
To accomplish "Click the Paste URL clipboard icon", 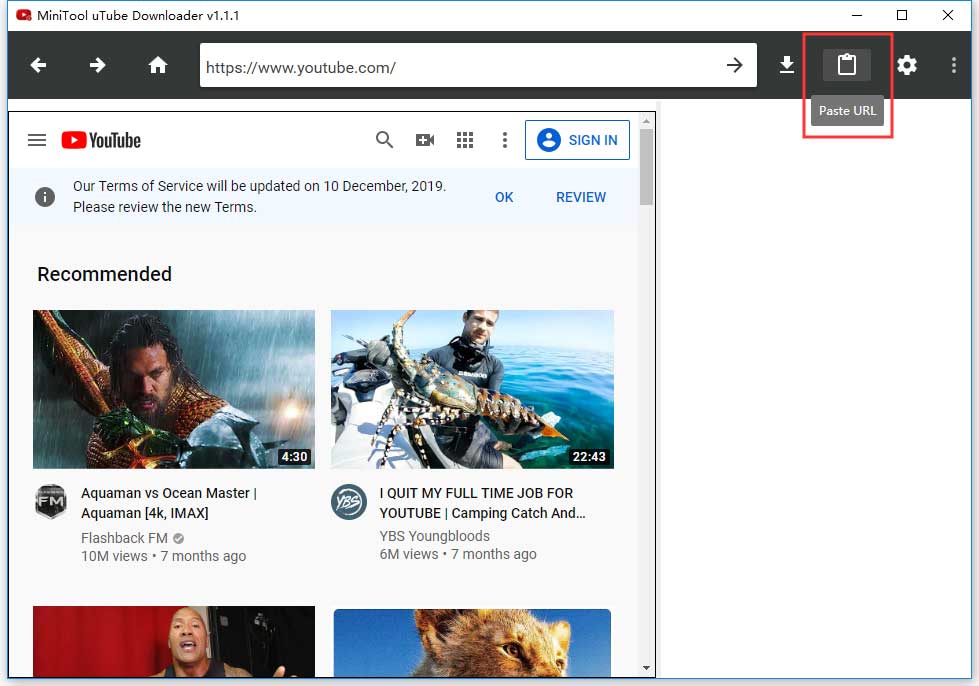I will (x=847, y=64).
